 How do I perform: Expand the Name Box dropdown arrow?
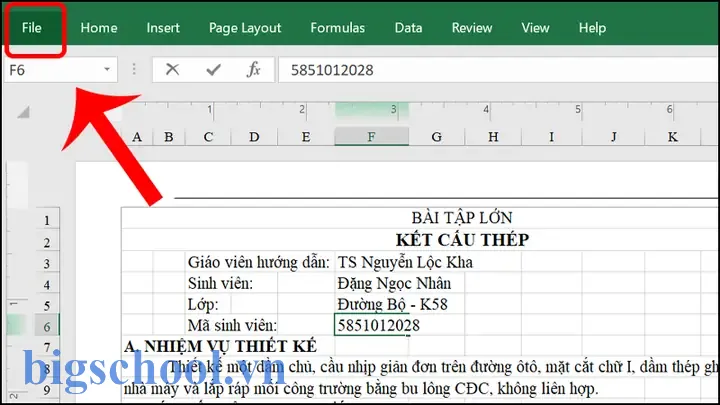[x=107, y=70]
